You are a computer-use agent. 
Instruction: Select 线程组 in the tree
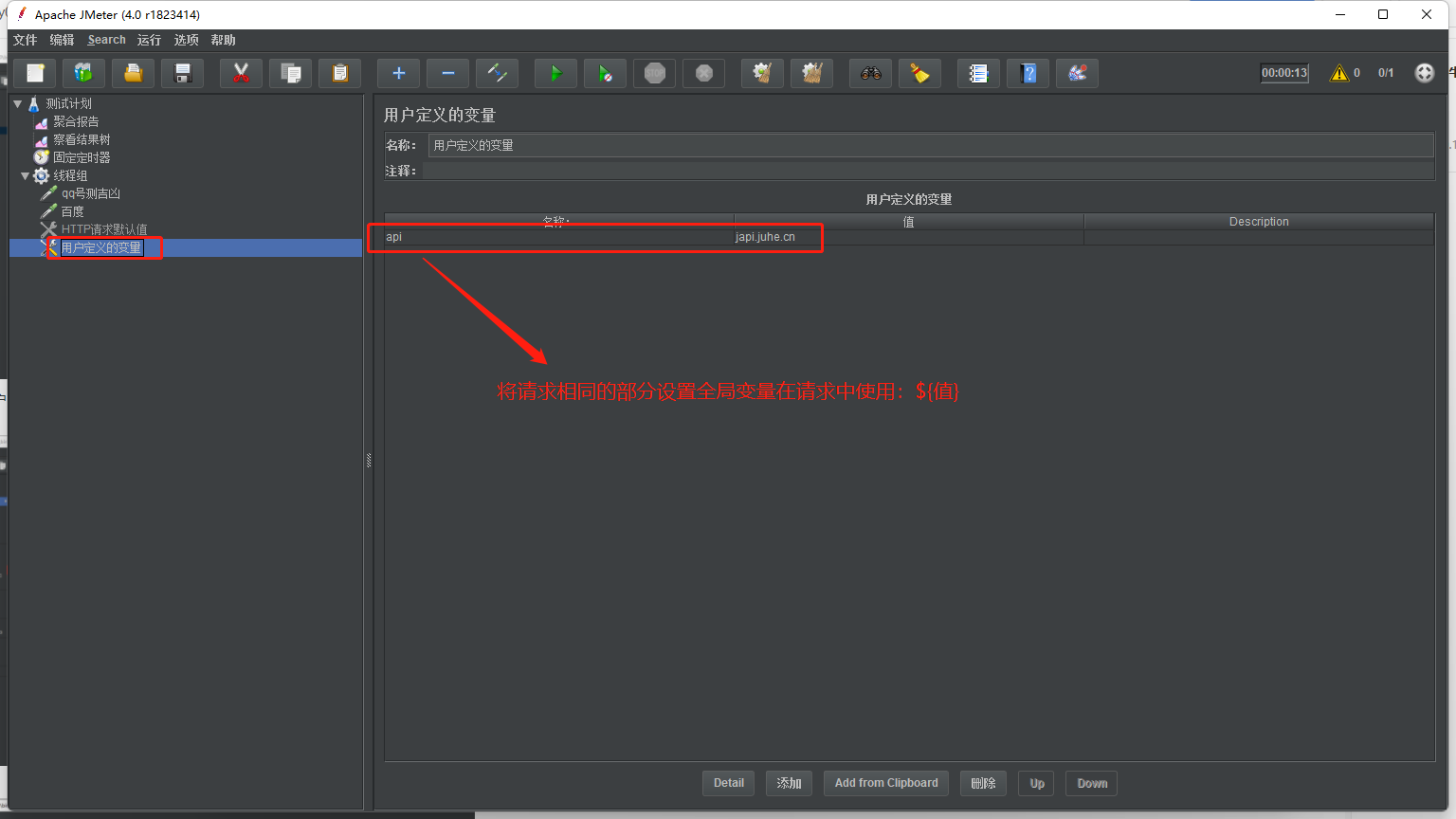70,175
